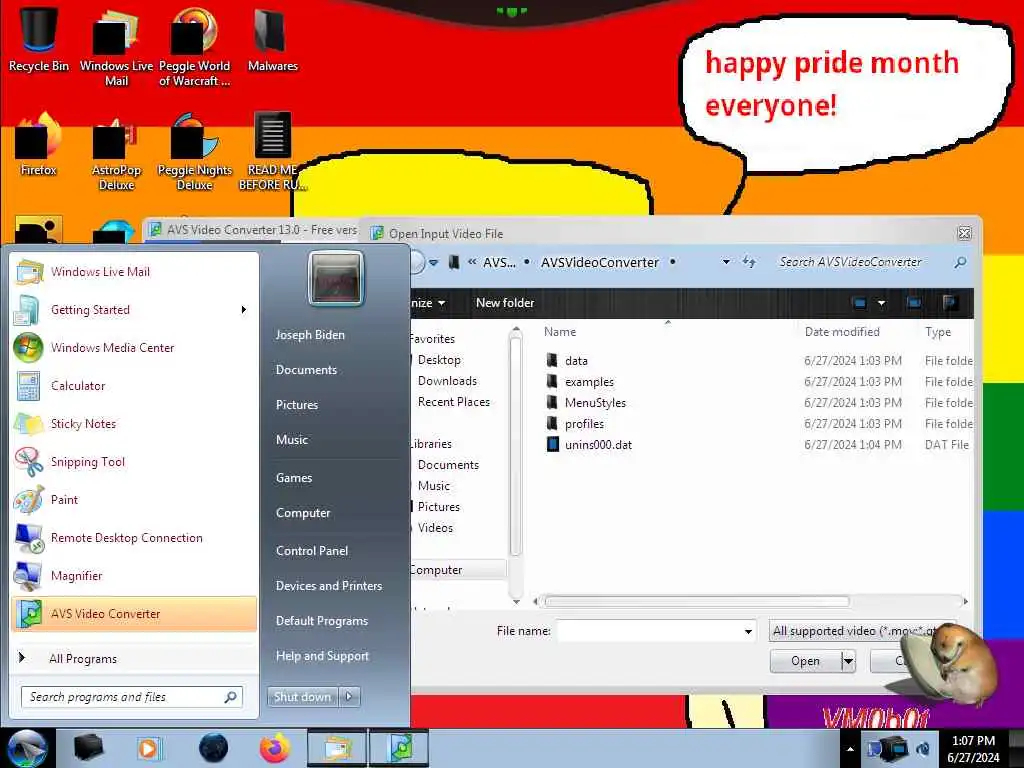Open the Shut down options arrow
Screen dimensions: 1024x768
(x=349, y=697)
